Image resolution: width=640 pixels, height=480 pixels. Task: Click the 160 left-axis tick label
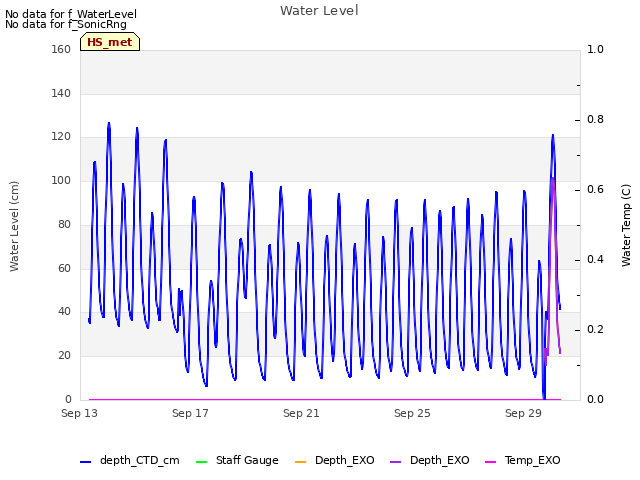tap(61, 49)
